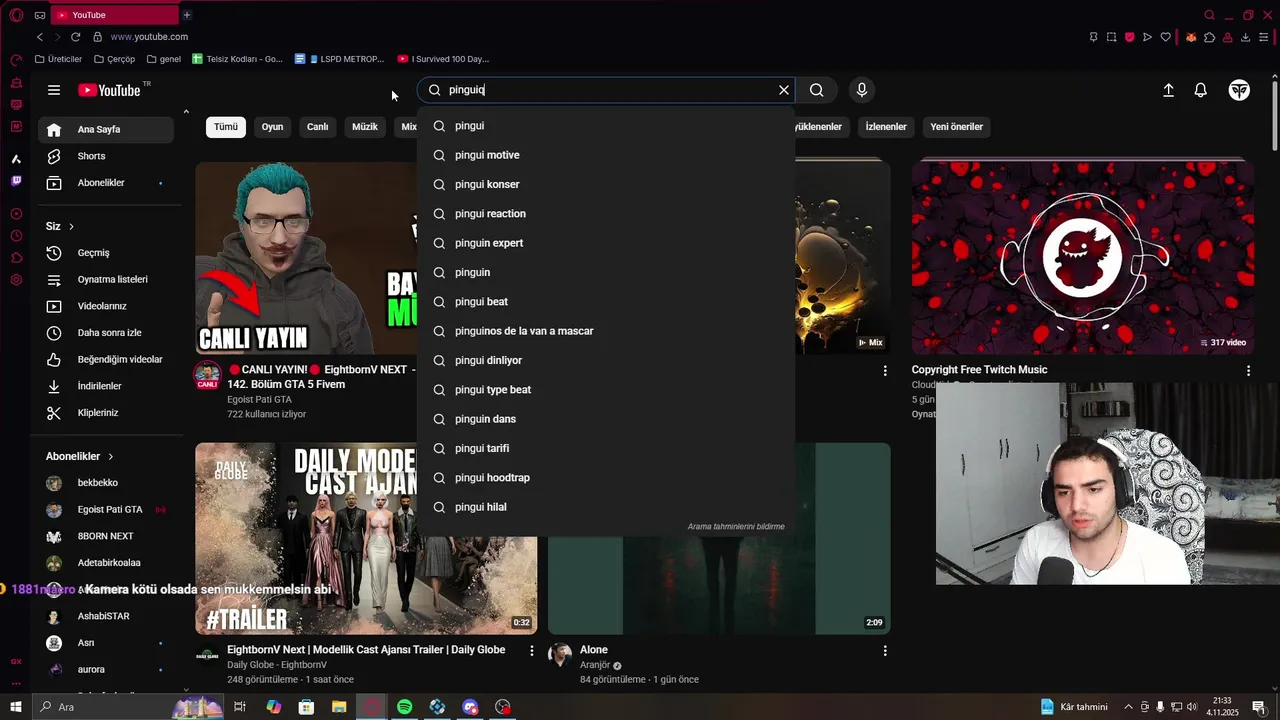Screen dimensions: 1280x720
Task: Reload the page in browser toolbar
Action: (75, 37)
